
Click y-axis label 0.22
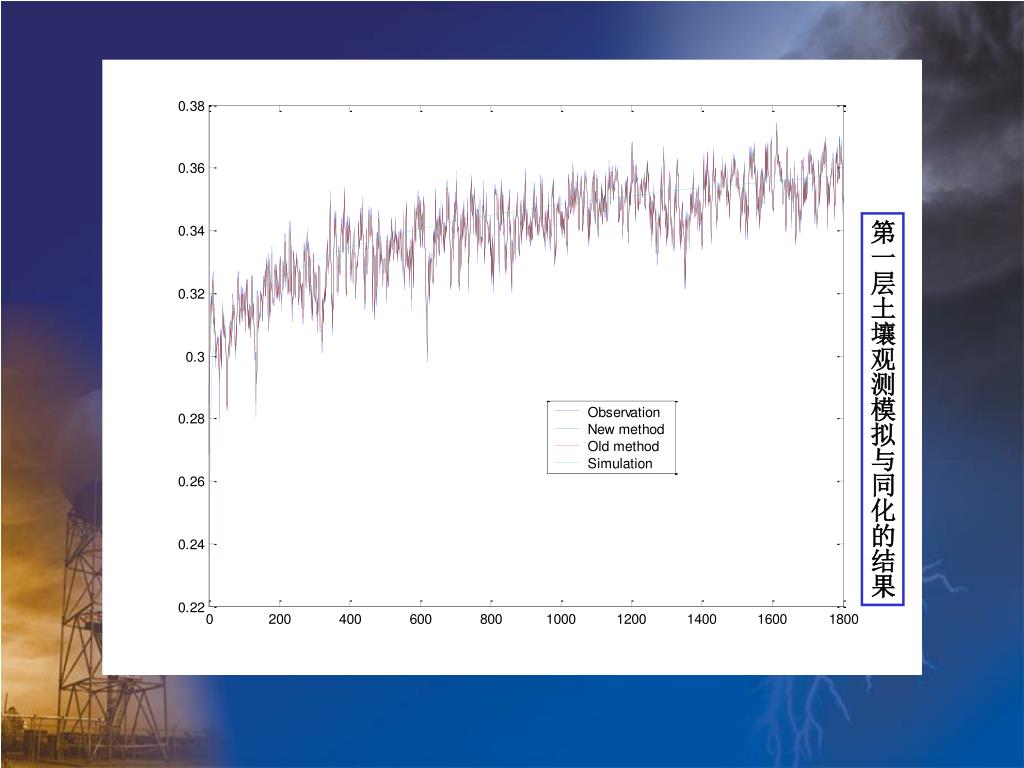[x=191, y=607]
